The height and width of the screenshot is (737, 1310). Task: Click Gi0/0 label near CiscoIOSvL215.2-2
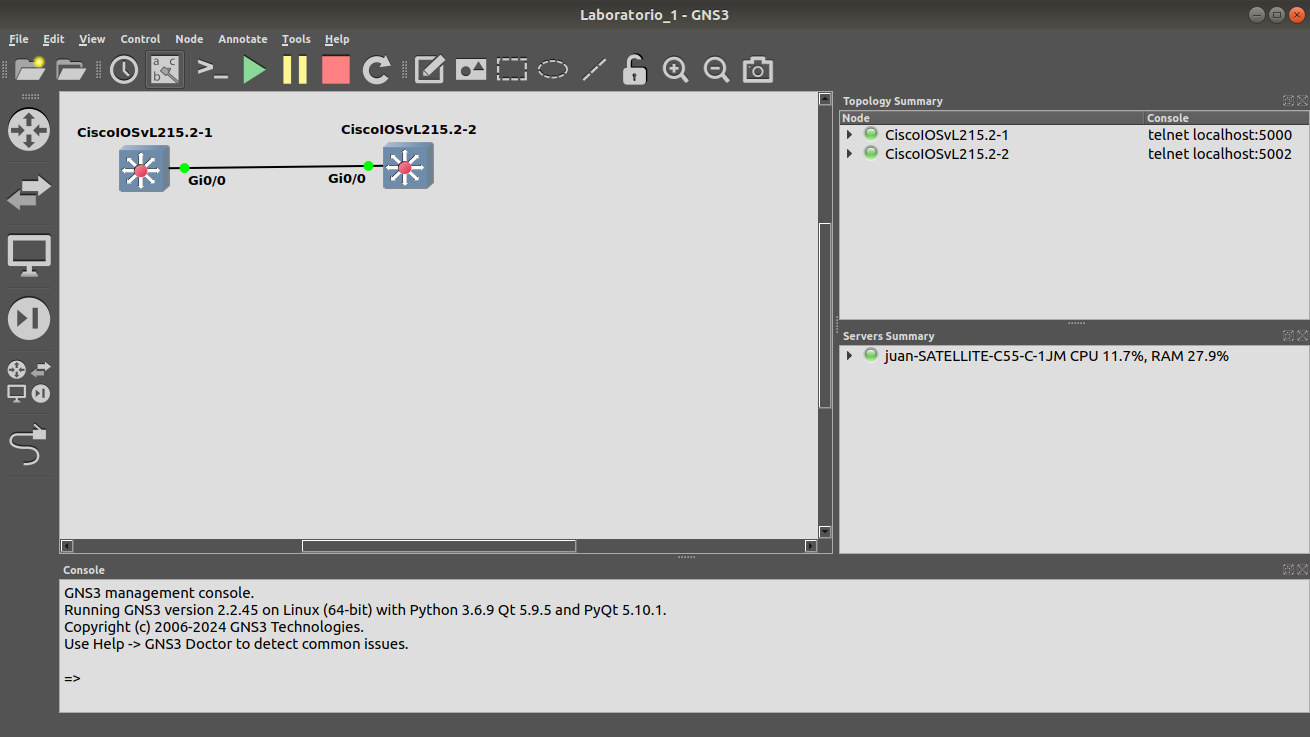[x=347, y=178]
